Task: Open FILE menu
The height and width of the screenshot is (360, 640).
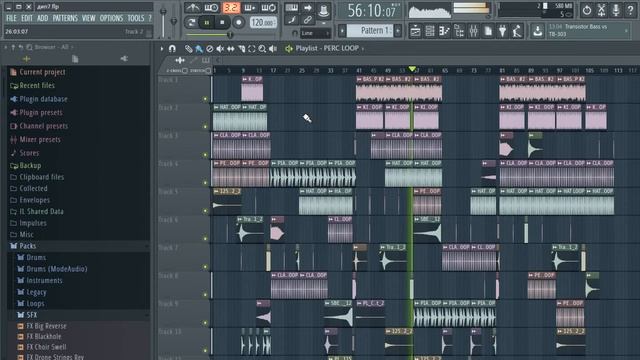Action: tap(11, 18)
